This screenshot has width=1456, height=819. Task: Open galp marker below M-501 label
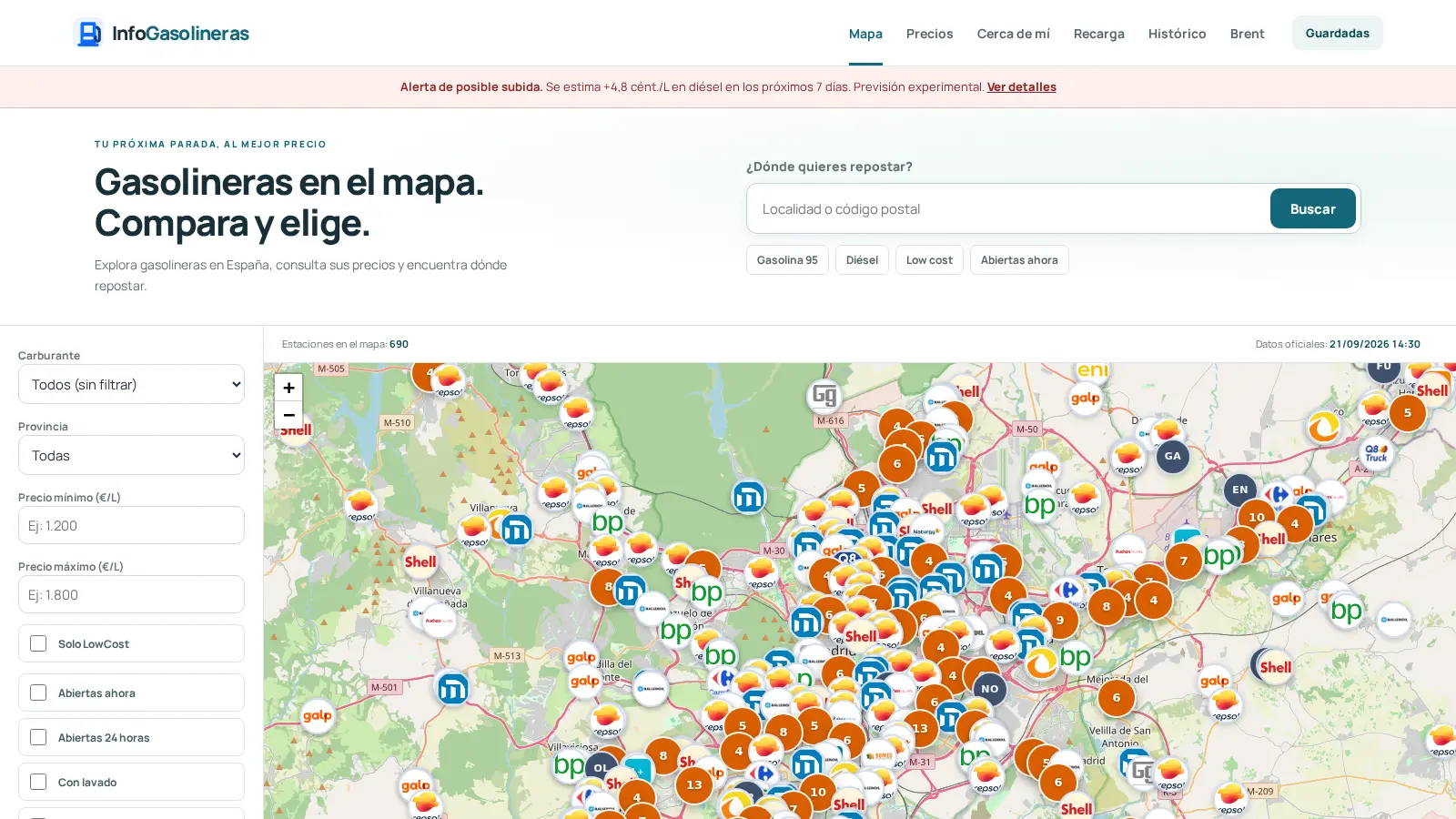click(x=317, y=716)
